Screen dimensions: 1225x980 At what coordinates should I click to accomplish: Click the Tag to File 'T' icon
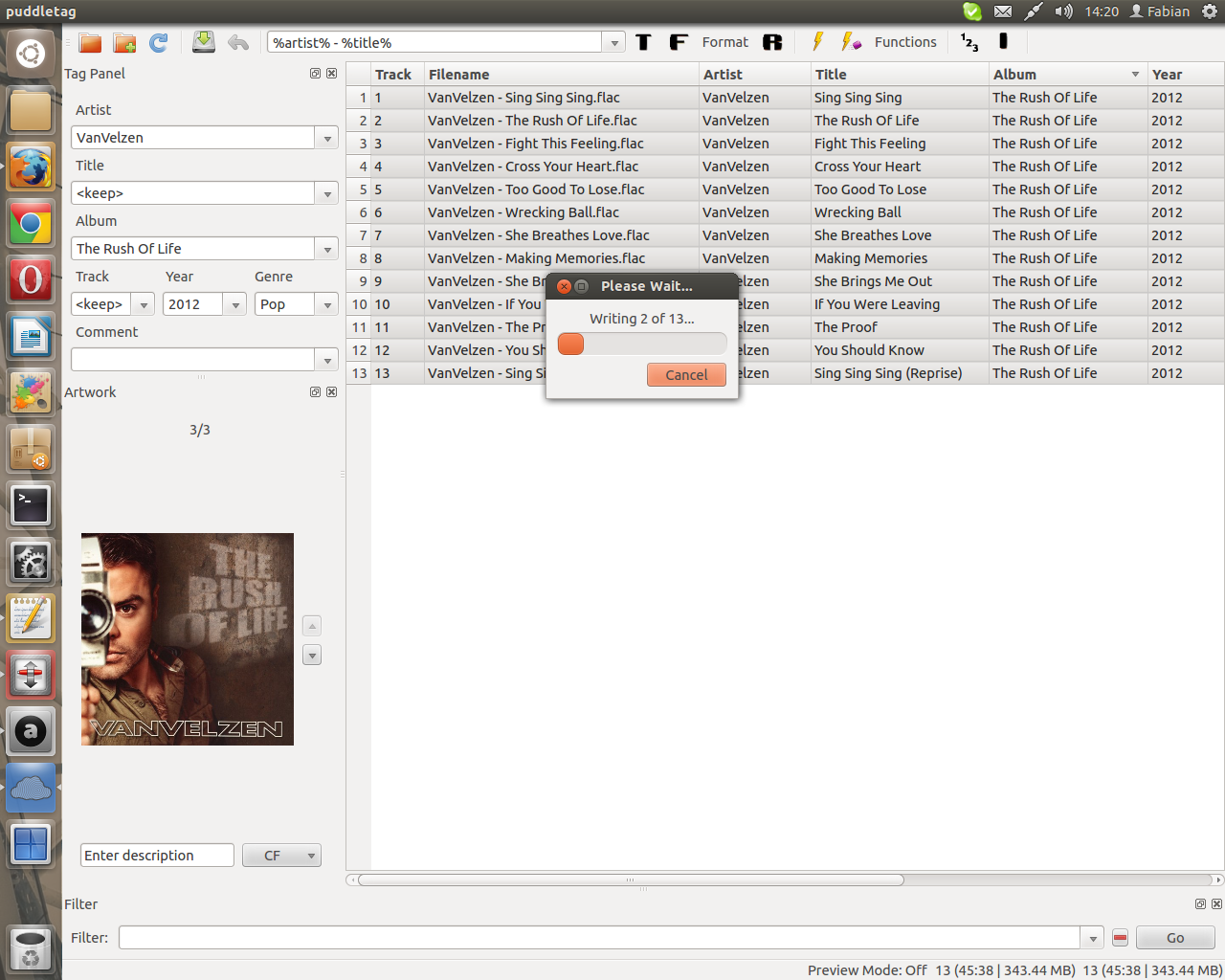[x=643, y=42]
